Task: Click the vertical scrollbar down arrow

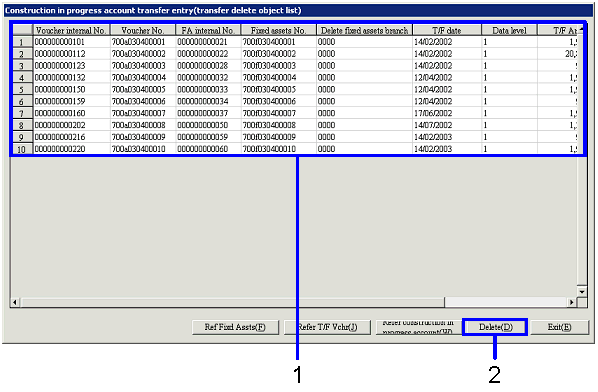Action: (x=582, y=292)
